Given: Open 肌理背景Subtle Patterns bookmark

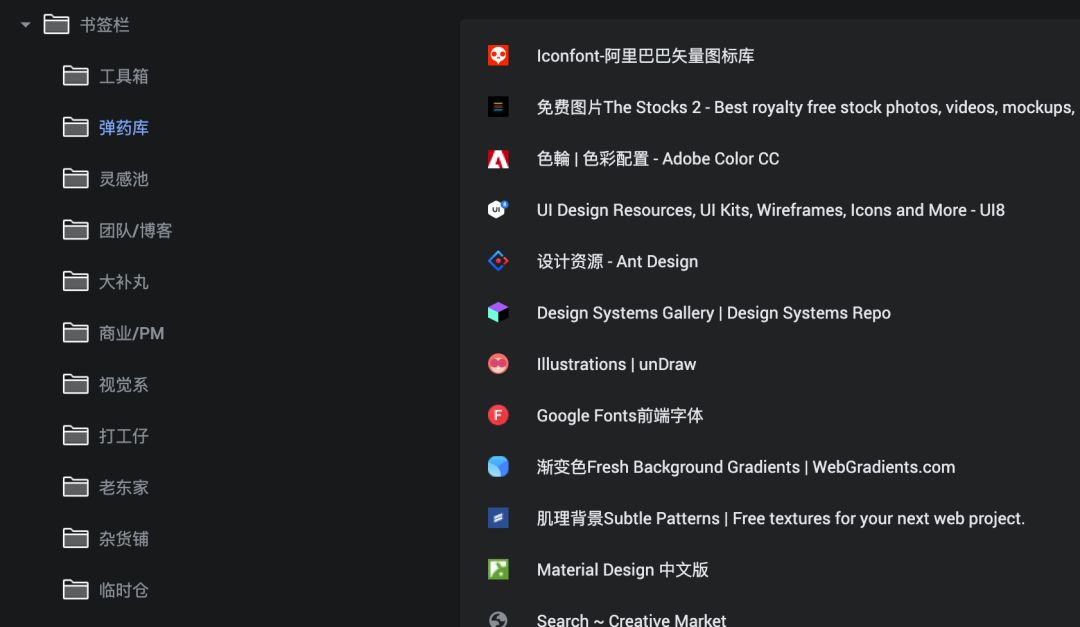Looking at the screenshot, I should click(781, 518).
